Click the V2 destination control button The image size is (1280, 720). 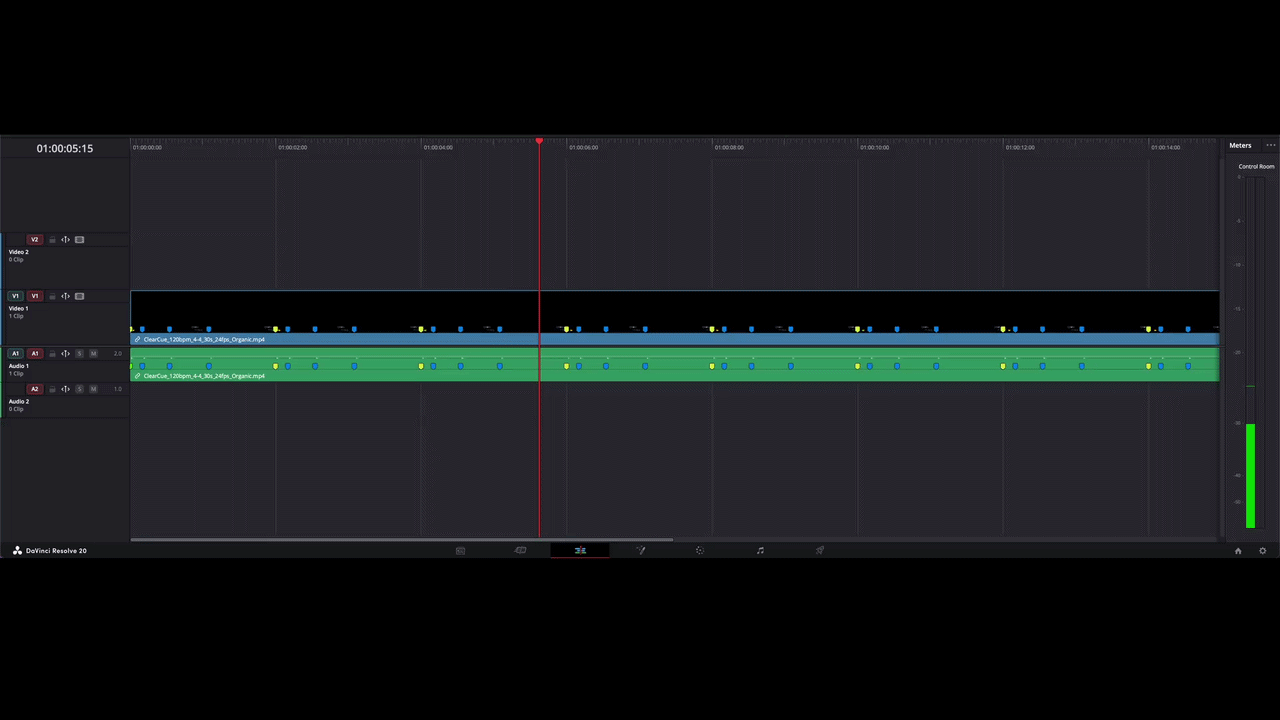[x=35, y=240]
